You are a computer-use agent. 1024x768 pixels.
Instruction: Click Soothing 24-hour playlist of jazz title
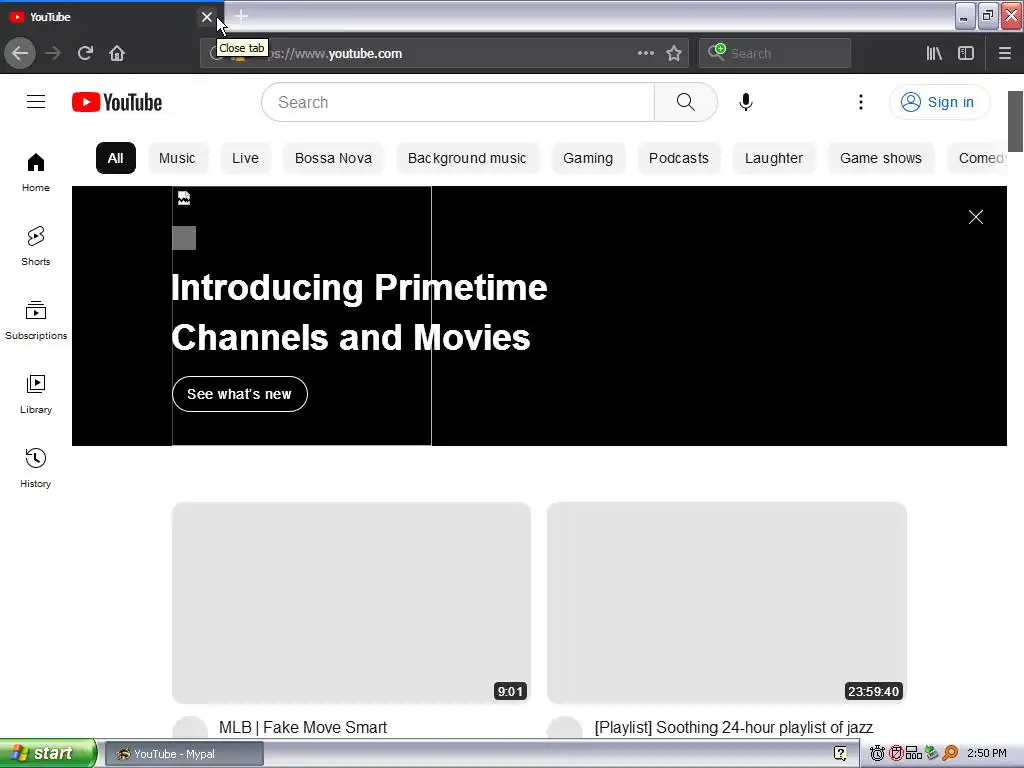click(x=733, y=728)
